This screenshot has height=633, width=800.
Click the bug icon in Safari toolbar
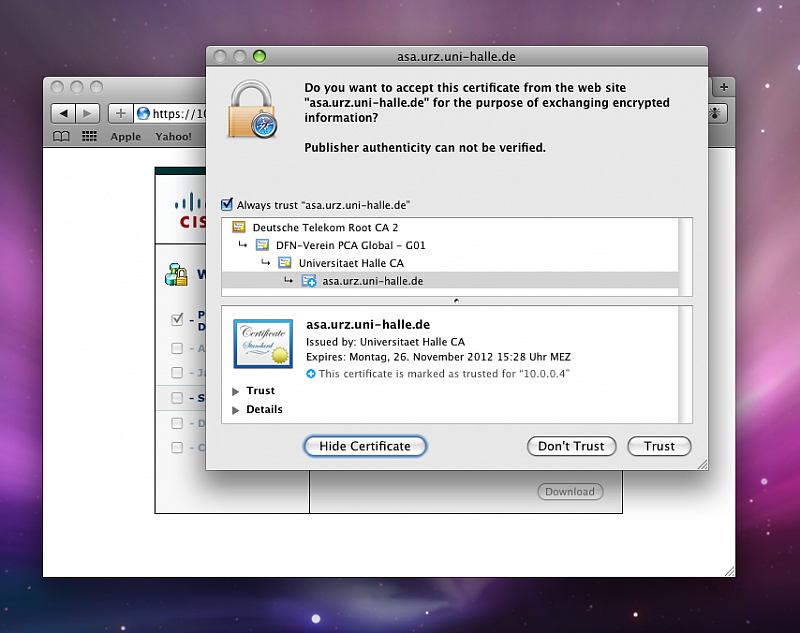coord(714,113)
